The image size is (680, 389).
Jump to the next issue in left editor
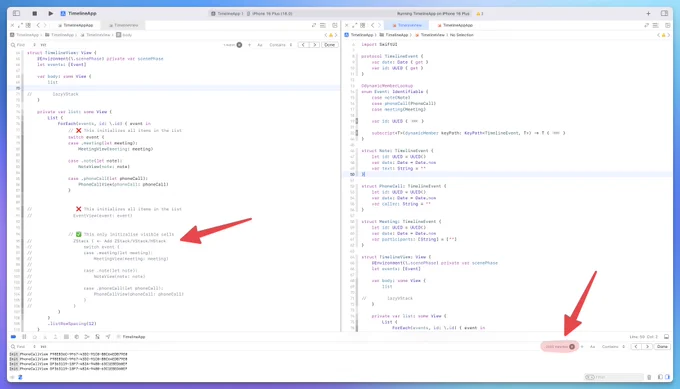click(336, 35)
